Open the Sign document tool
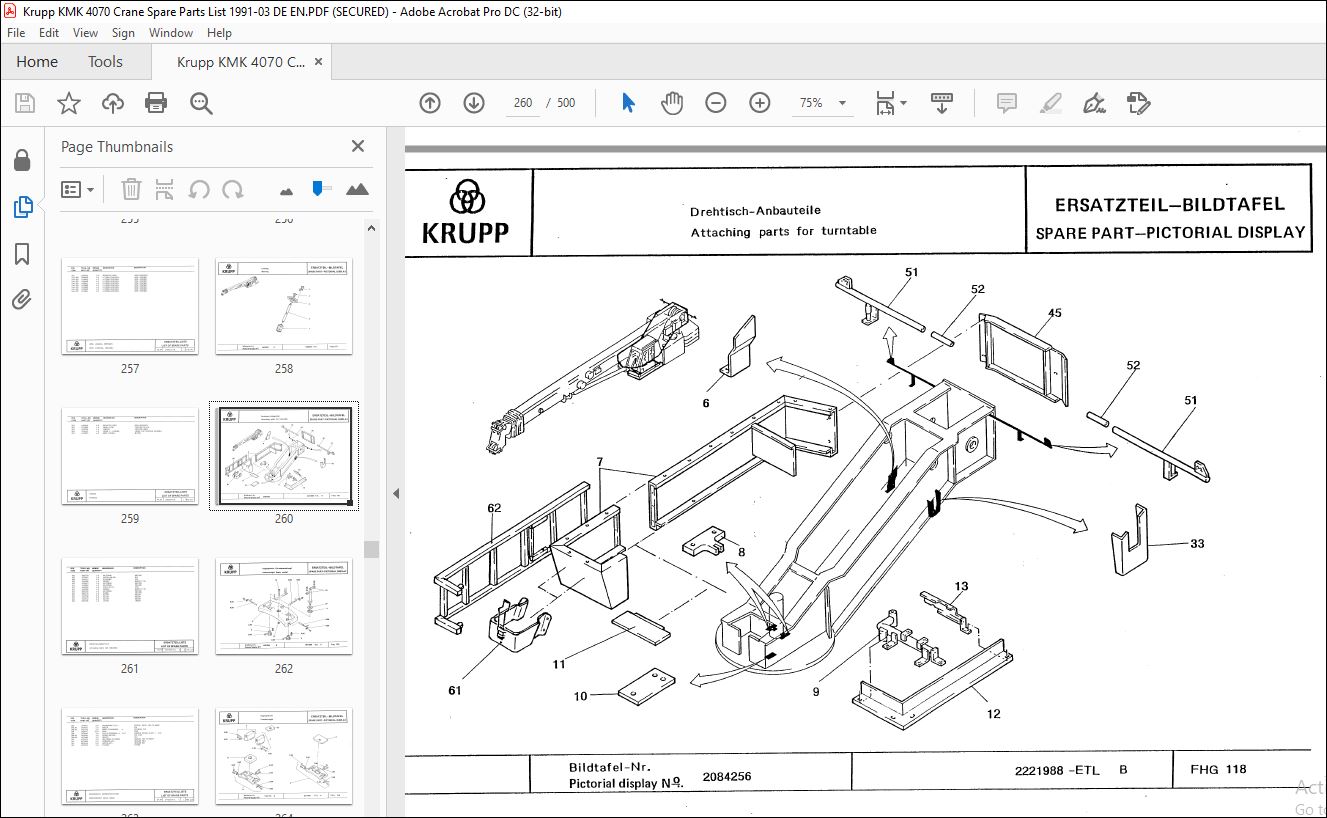This screenshot has width=1327, height=818. pyautogui.click(x=1094, y=103)
